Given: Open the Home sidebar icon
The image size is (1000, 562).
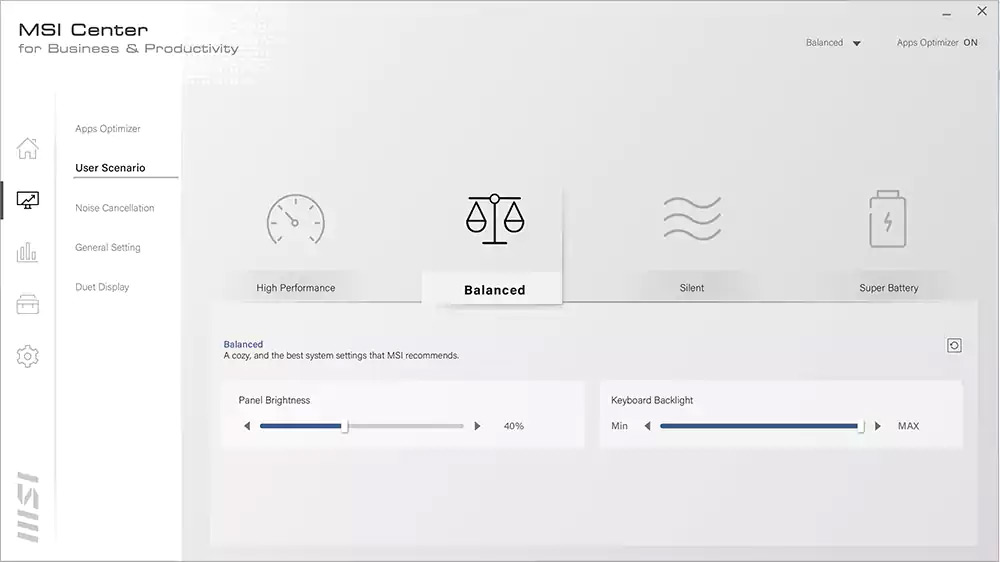Looking at the screenshot, I should point(28,149).
